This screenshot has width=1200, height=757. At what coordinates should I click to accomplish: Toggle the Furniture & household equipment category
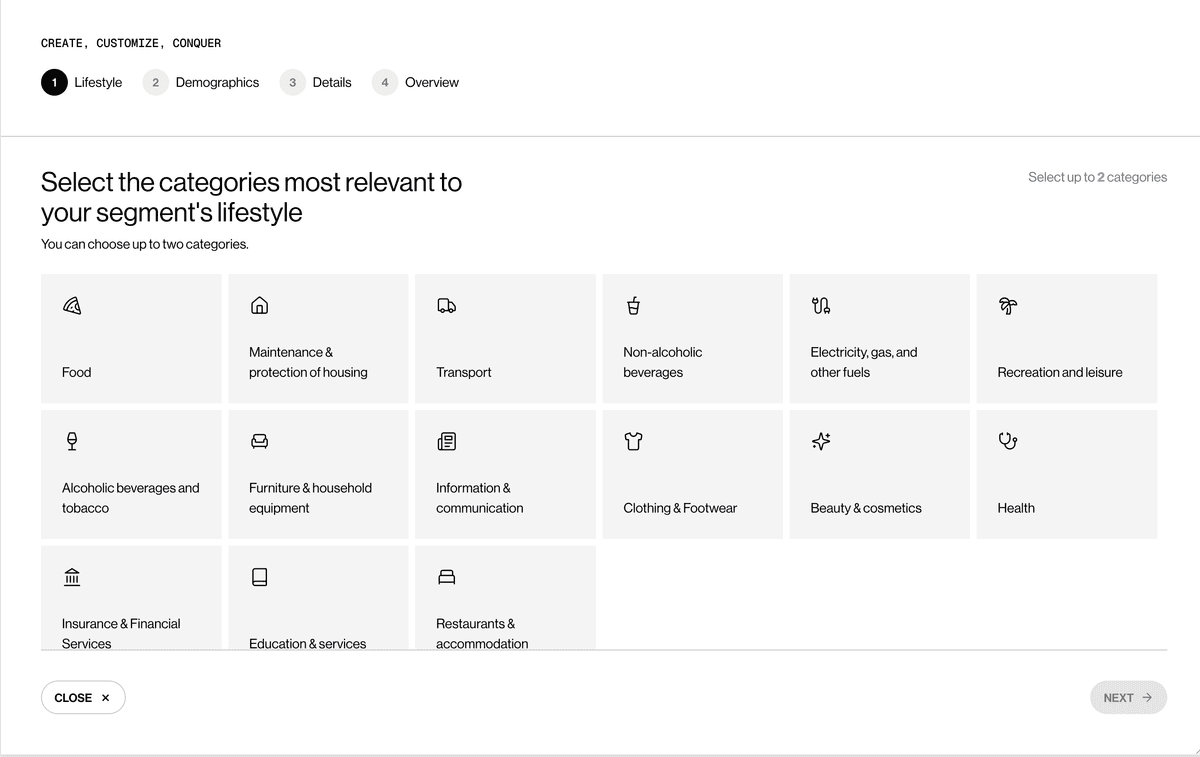318,475
